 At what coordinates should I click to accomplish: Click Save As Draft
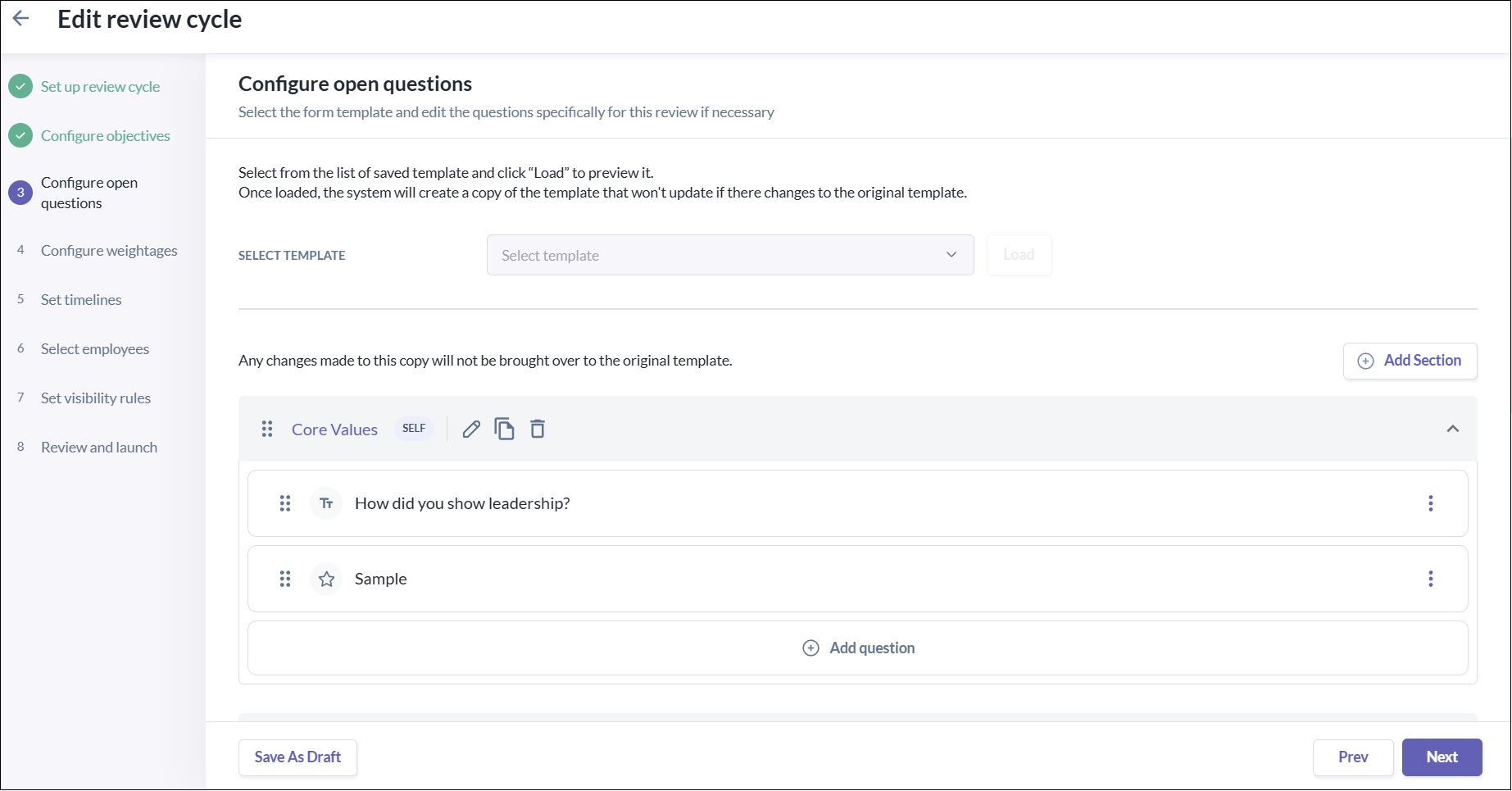point(297,757)
